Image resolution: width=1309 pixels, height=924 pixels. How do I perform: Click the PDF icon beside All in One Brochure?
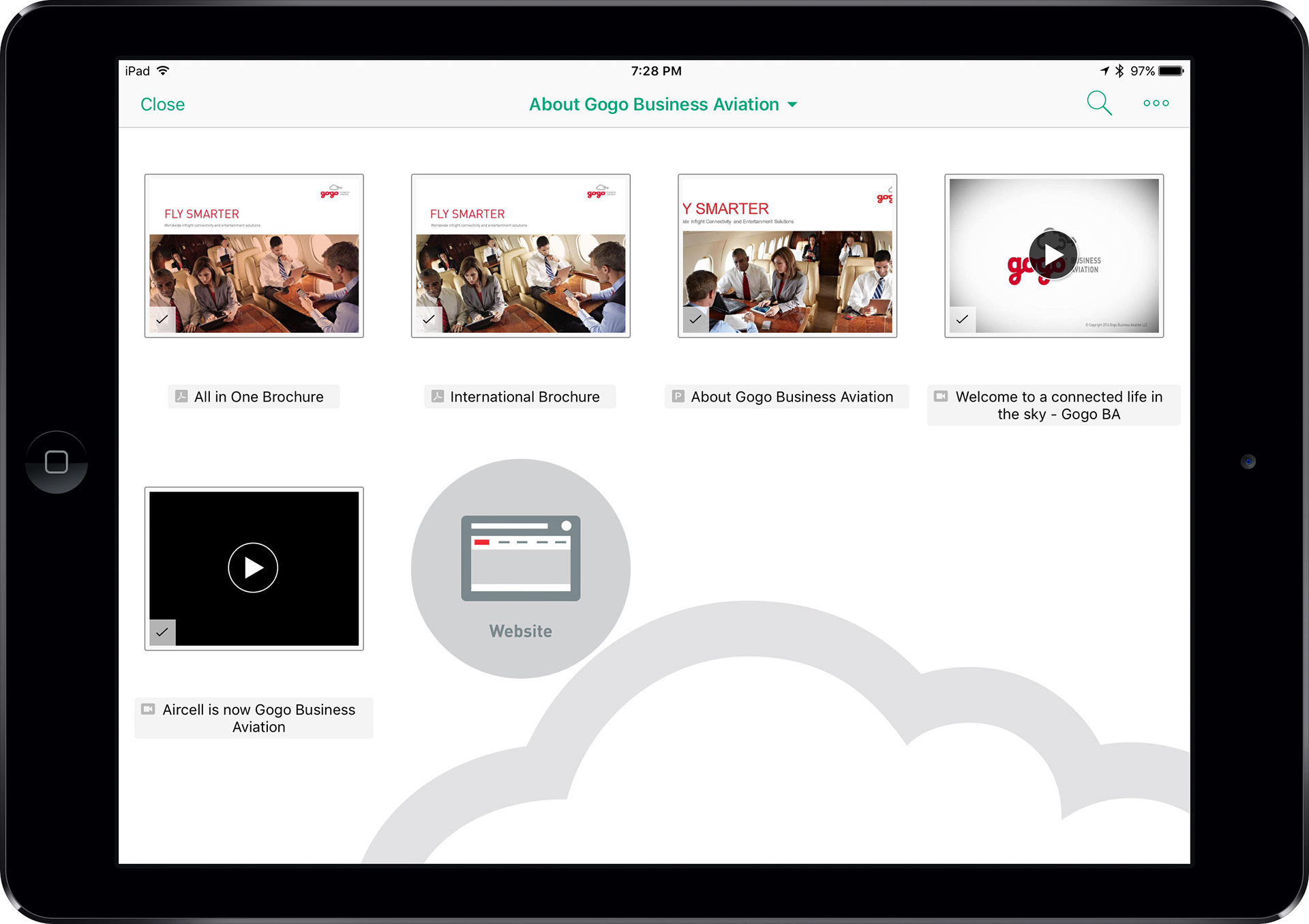[x=181, y=396]
